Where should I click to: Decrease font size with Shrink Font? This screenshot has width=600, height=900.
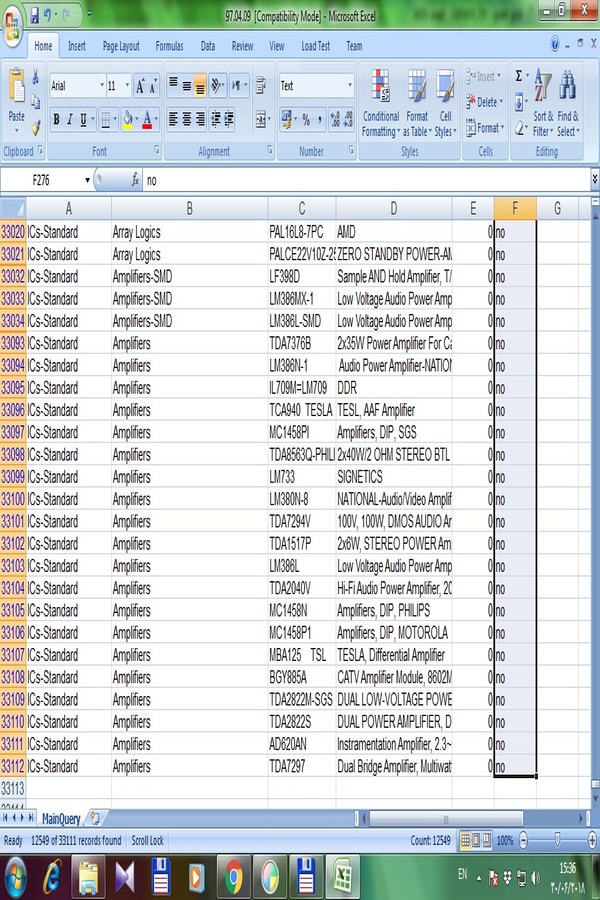click(x=152, y=87)
